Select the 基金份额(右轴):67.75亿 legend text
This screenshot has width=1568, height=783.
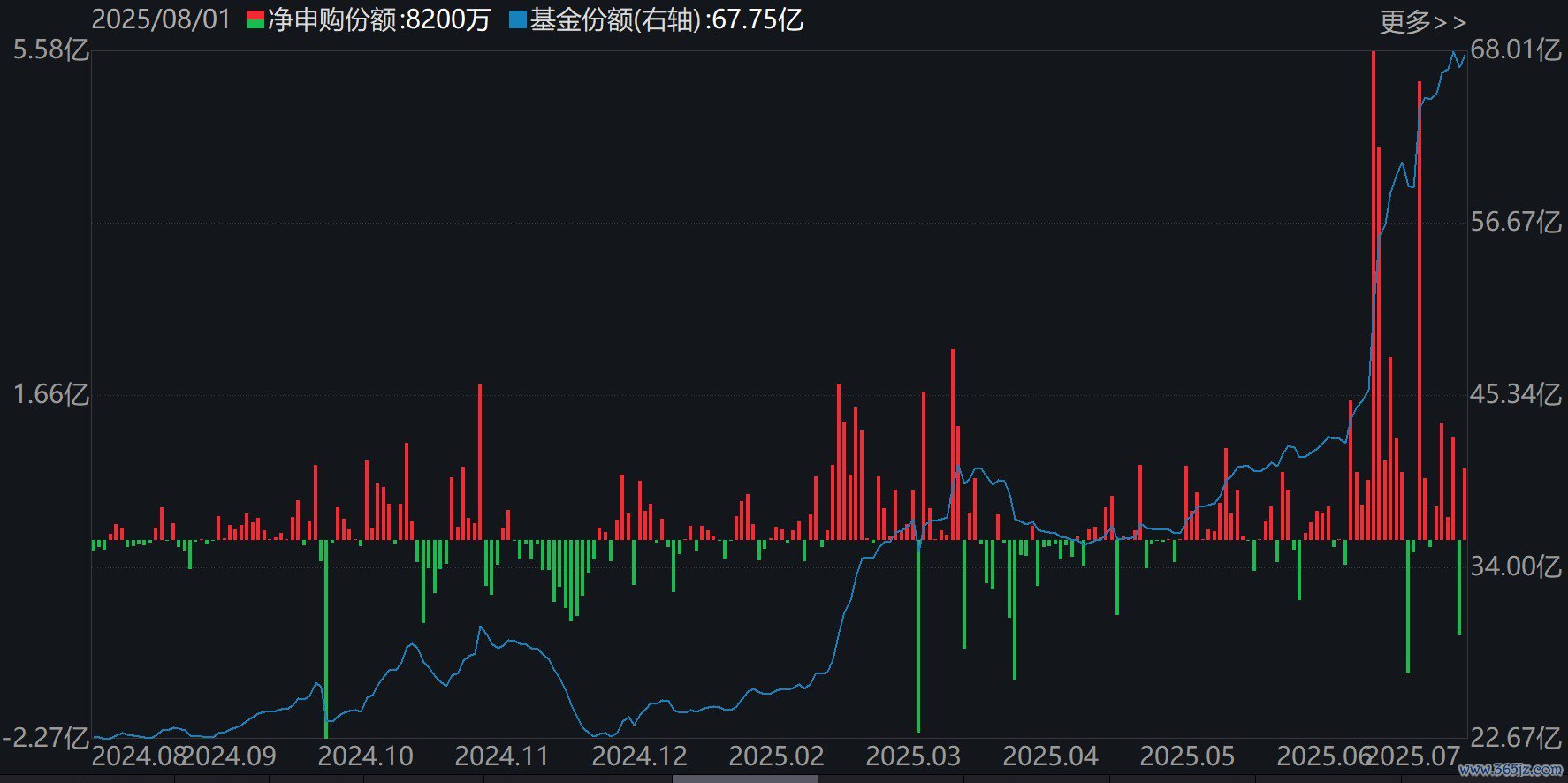click(666, 20)
